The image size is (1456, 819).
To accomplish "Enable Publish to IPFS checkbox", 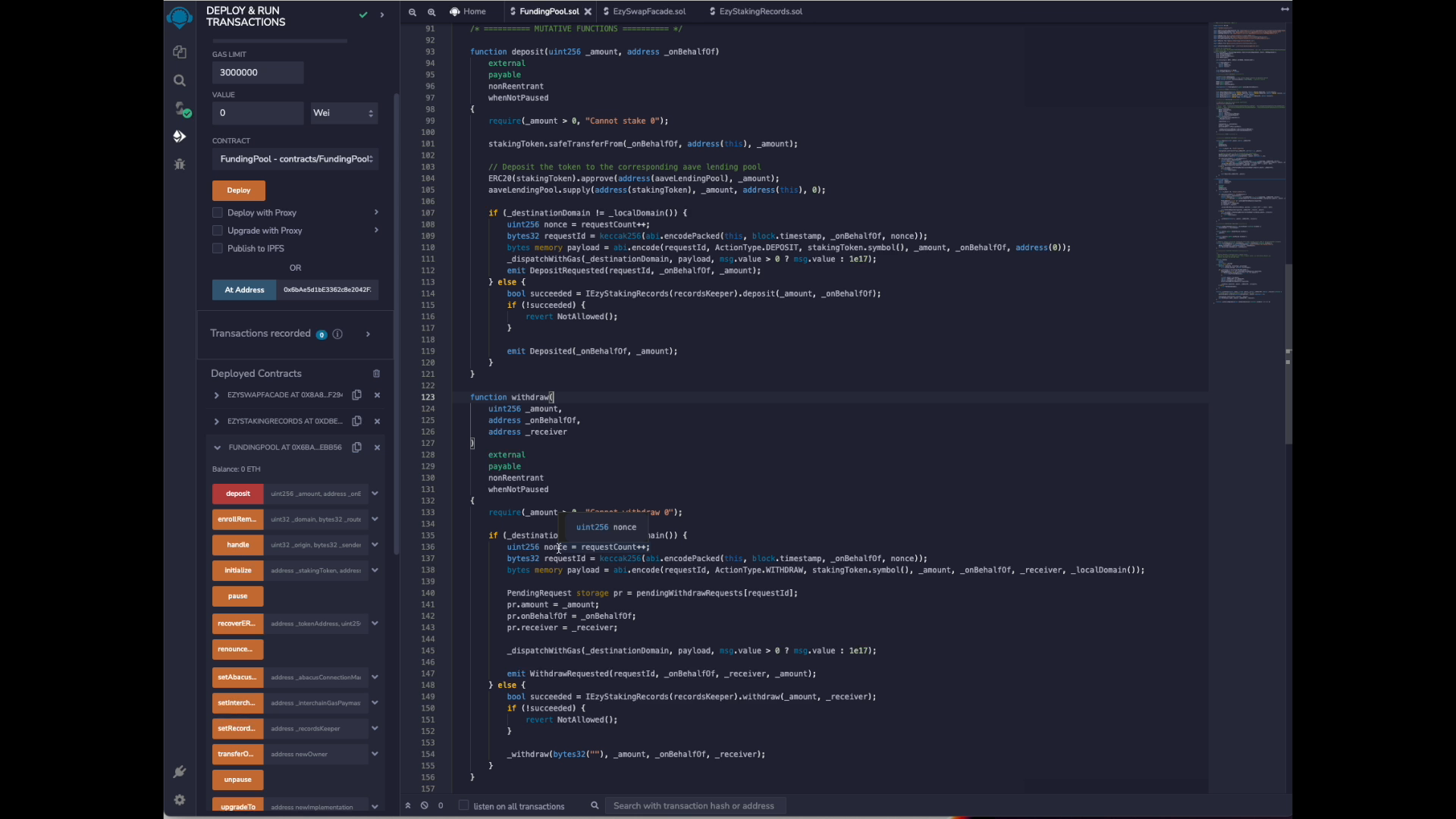I will (218, 248).
